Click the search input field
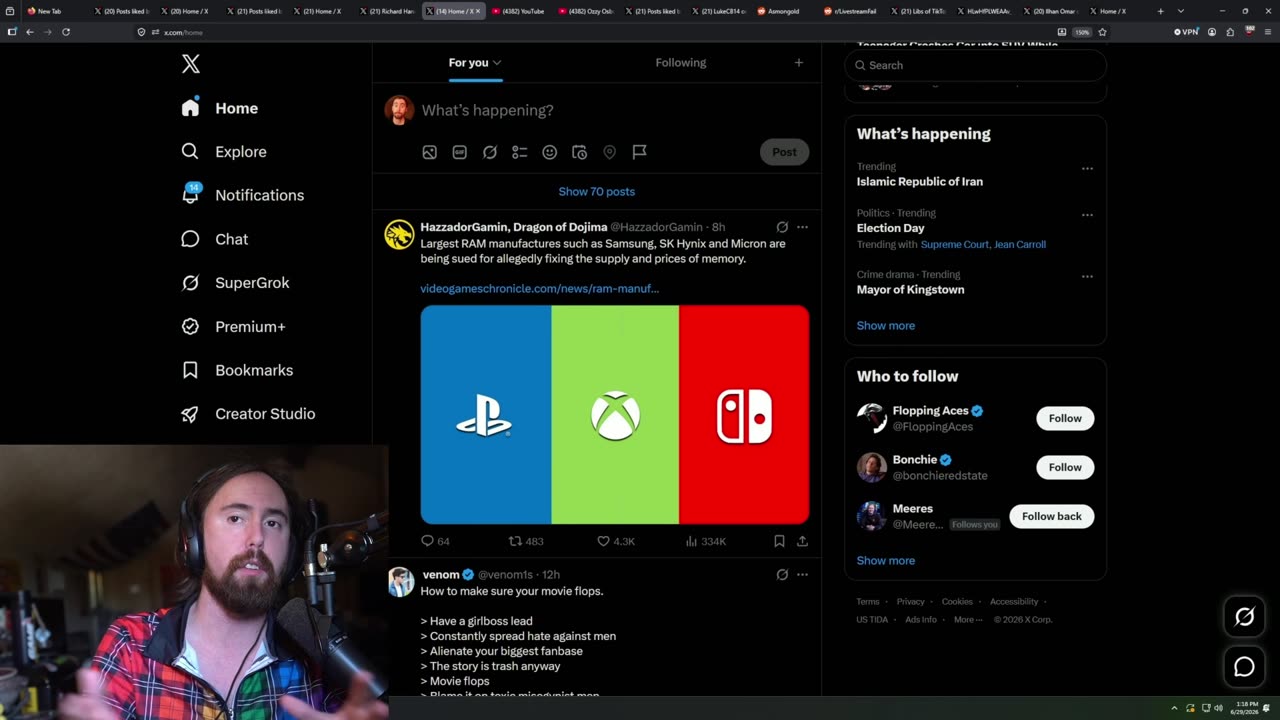 click(975, 65)
